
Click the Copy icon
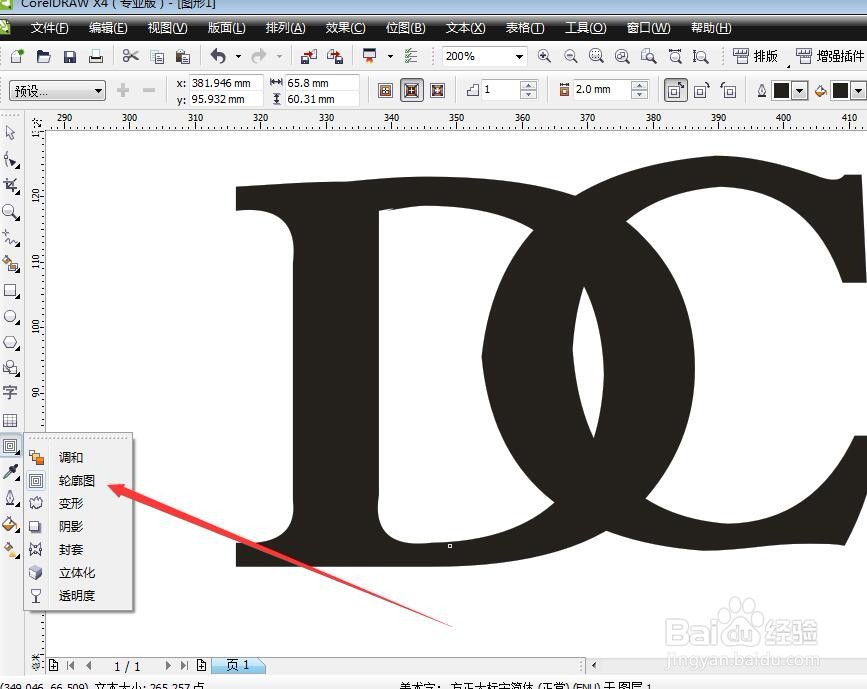(158, 56)
